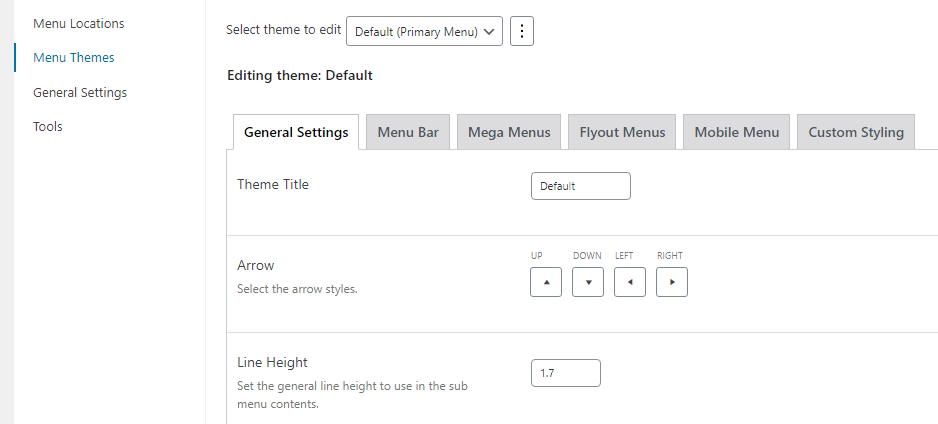Open the three-dot theme options menu
The height and width of the screenshot is (424, 938).
pyautogui.click(x=522, y=31)
